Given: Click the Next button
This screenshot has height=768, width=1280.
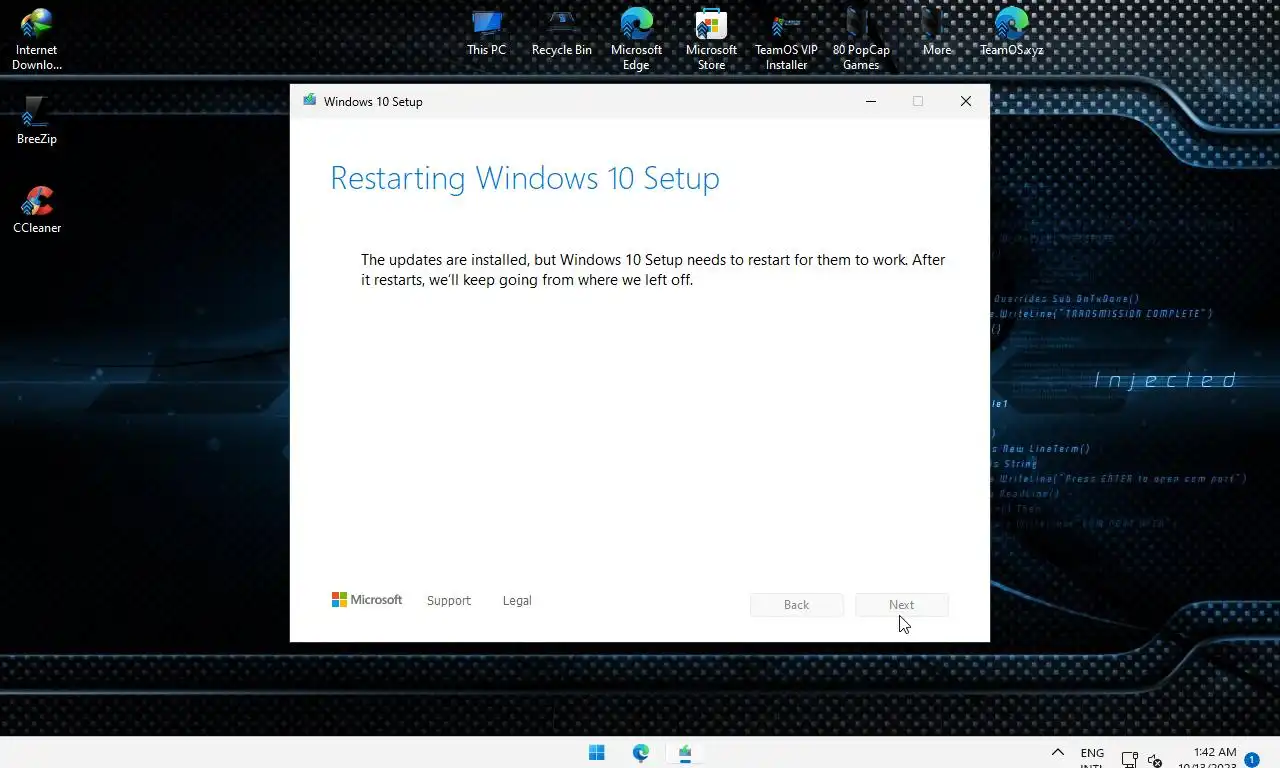Looking at the screenshot, I should pos(901,605).
